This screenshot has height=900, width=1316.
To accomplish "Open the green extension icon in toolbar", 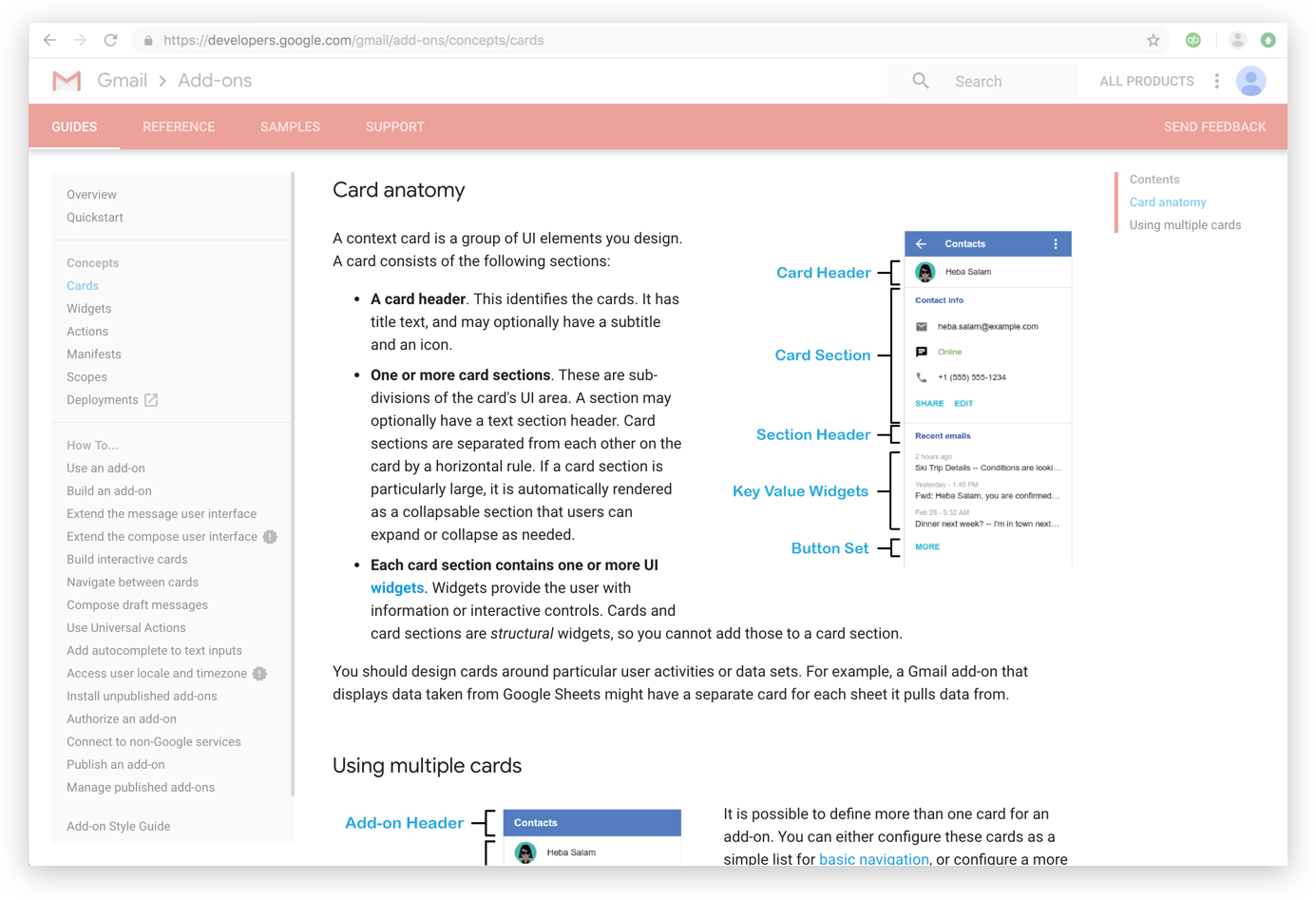I will click(x=1193, y=40).
